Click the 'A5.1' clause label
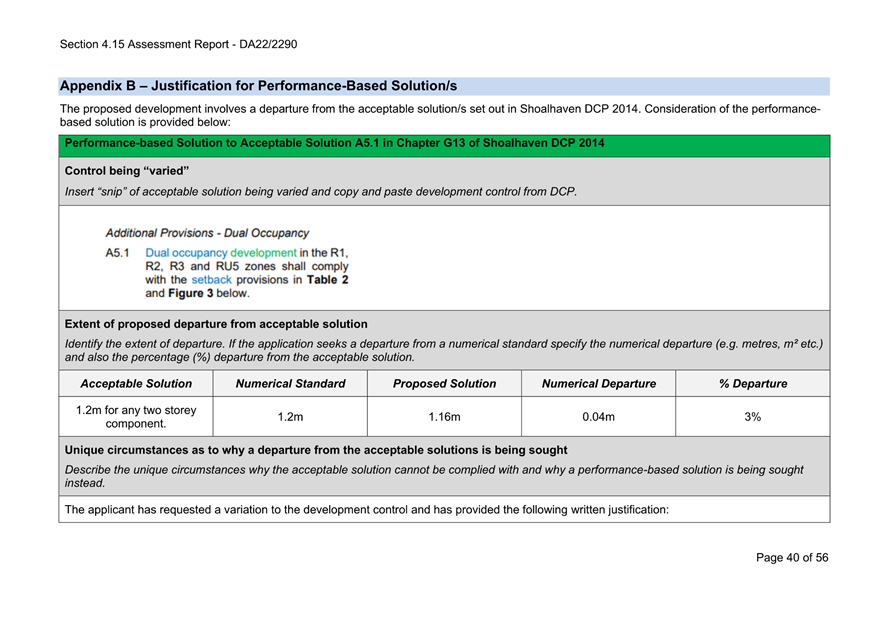This screenshot has width=888, height=628. tap(117, 253)
